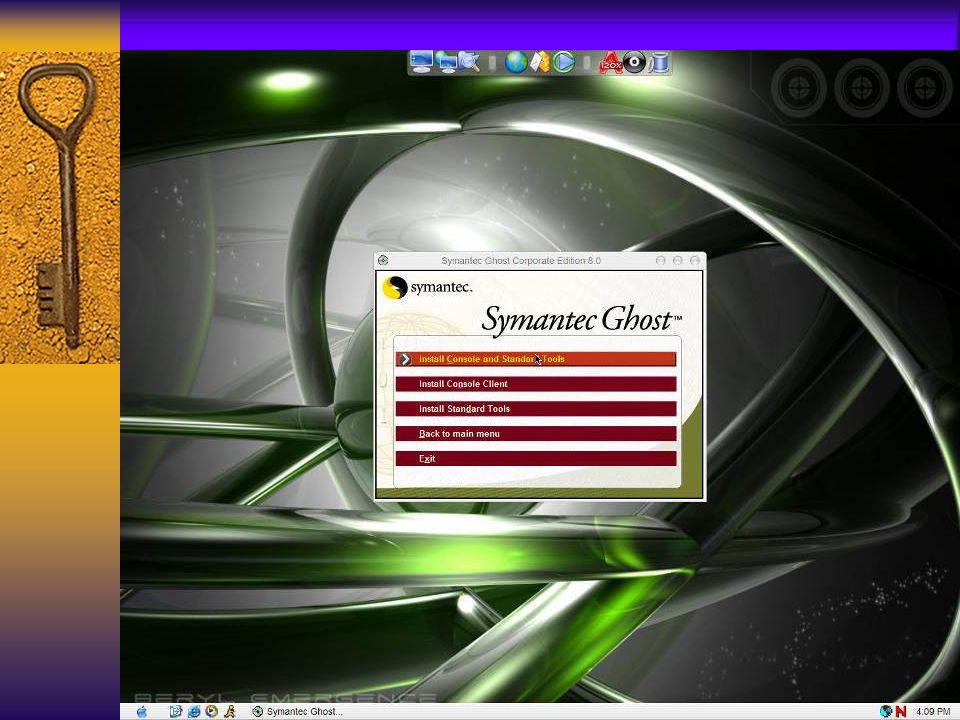Click the globe icon in system tray
Image resolution: width=960 pixels, height=720 pixels.
tap(885, 711)
